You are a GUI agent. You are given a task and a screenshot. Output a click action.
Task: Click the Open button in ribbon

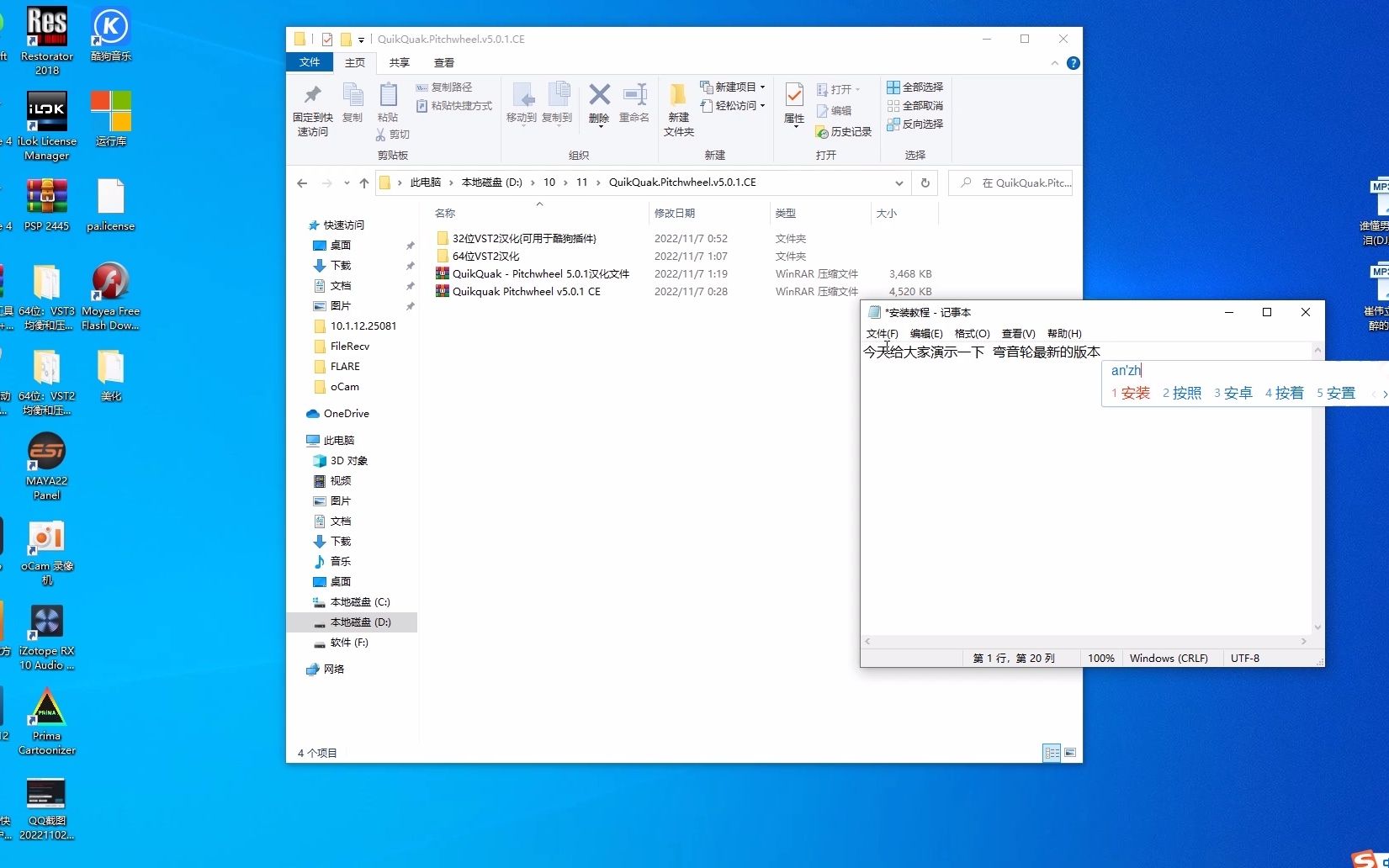839,89
